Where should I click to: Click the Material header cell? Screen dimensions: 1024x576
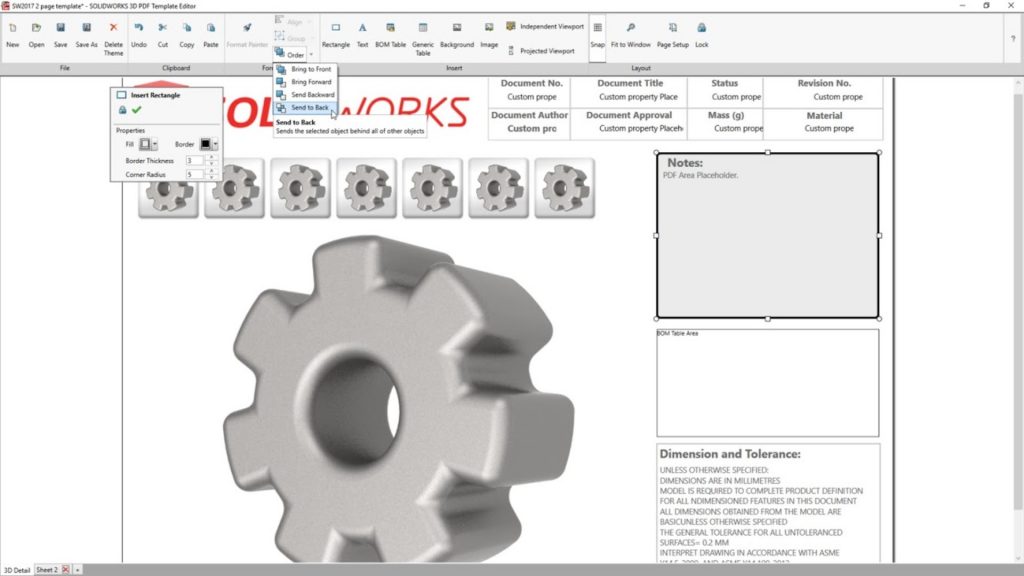[x=824, y=116]
